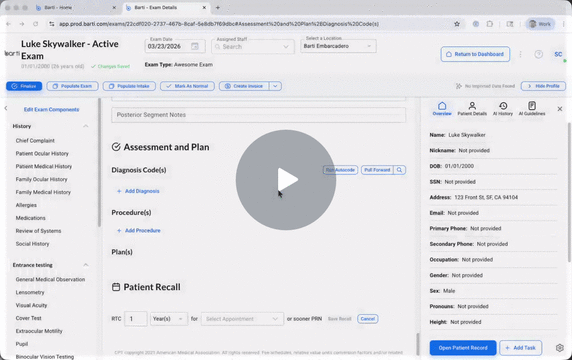572x360 pixels.
Task: Go to Cover Test section
Action: 28,318
